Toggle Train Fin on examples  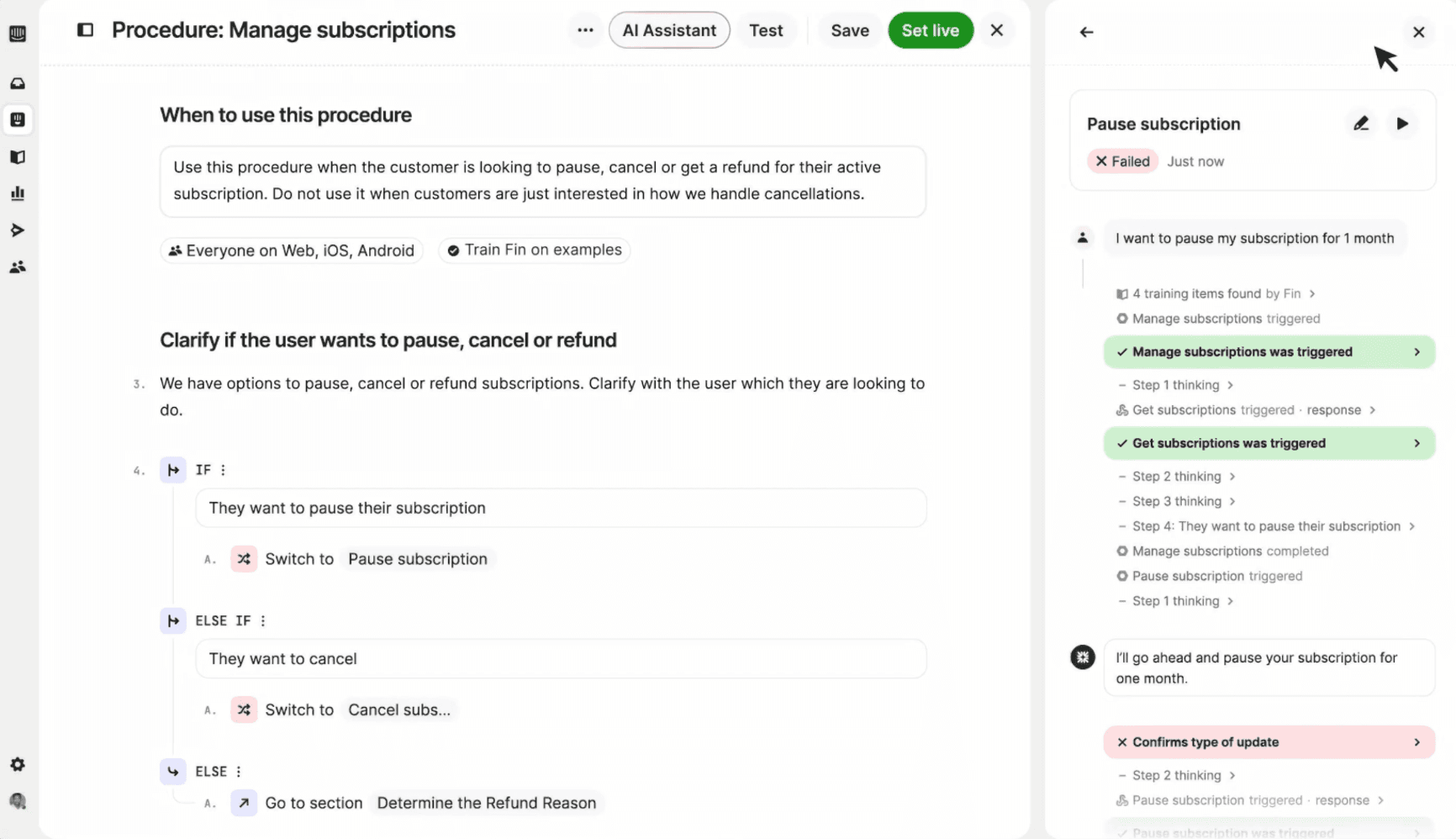[535, 250]
